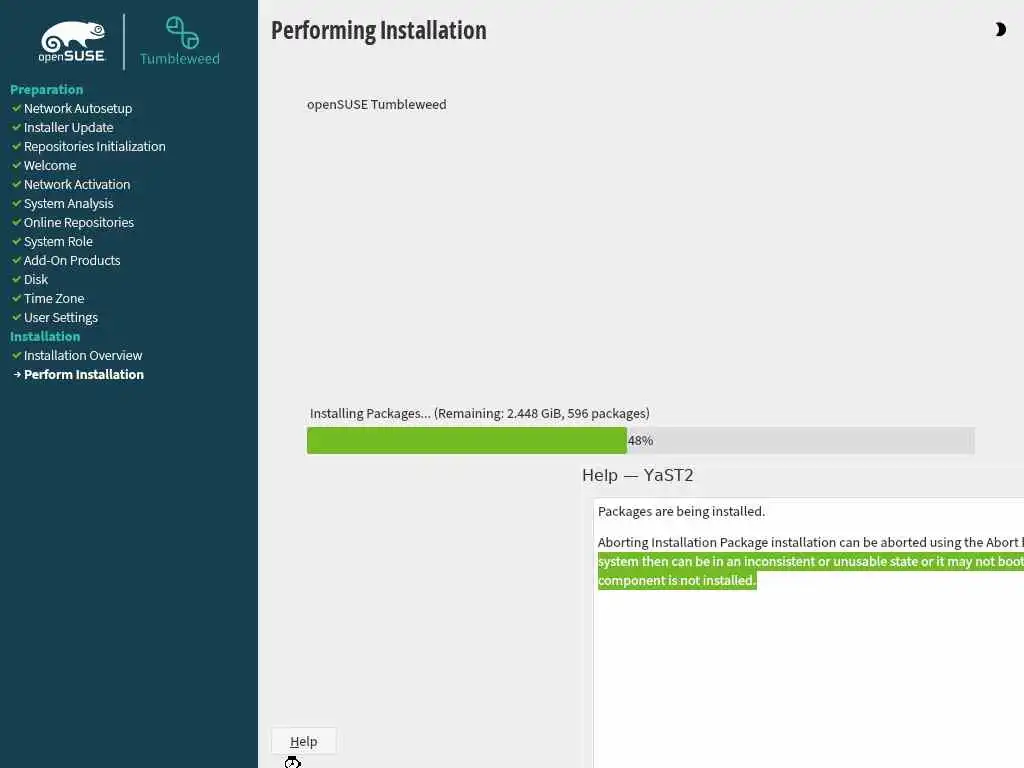Select User Settings step

[x=61, y=317]
